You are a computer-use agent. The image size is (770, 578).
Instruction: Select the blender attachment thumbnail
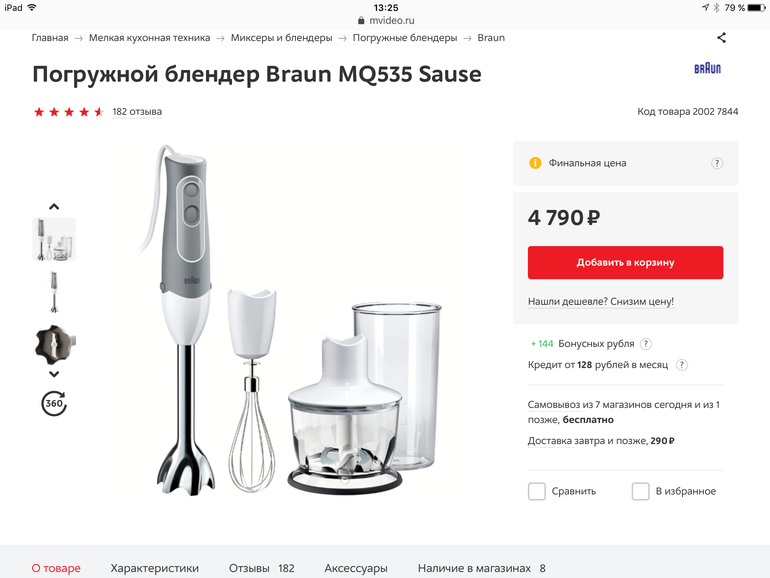point(54,343)
